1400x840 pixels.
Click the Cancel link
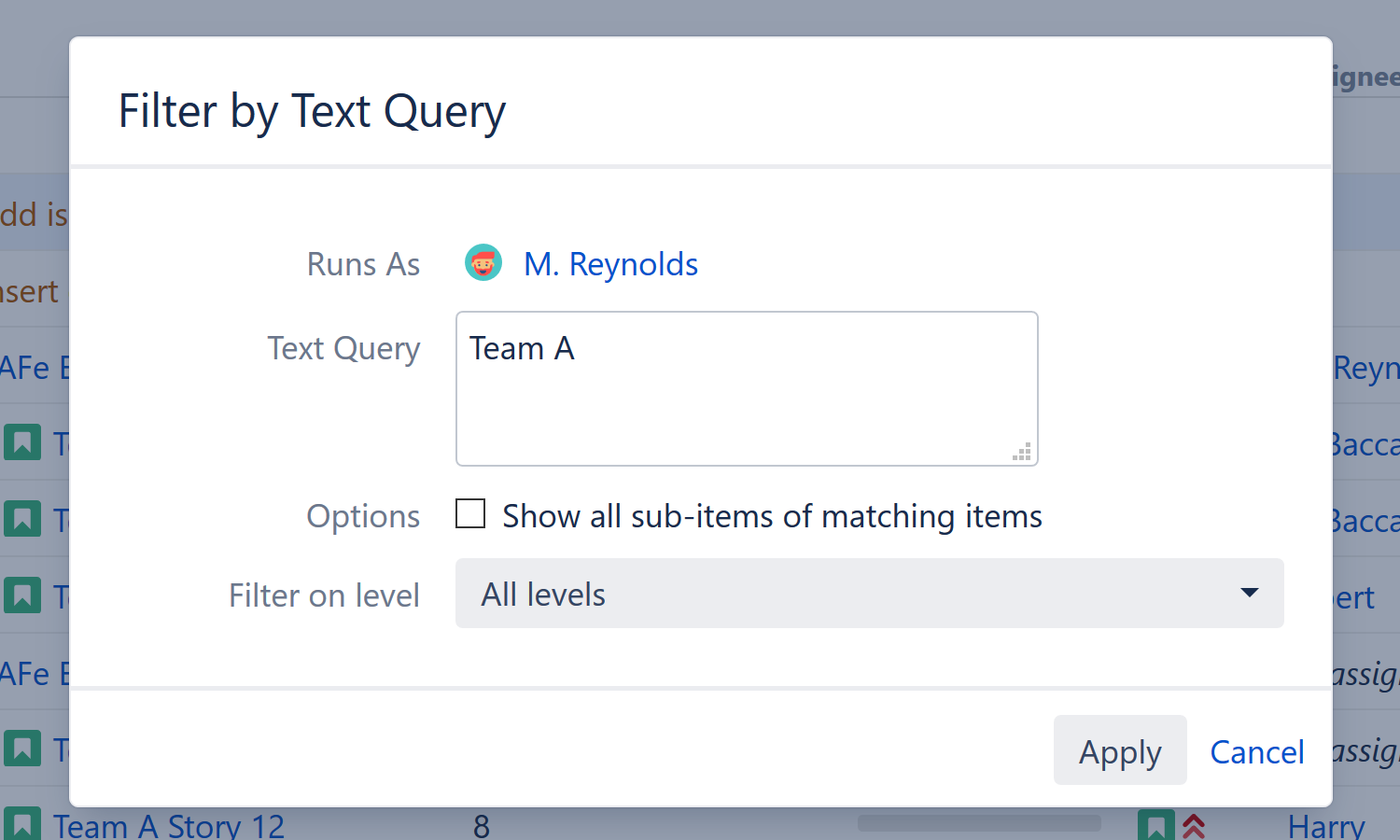(1256, 751)
